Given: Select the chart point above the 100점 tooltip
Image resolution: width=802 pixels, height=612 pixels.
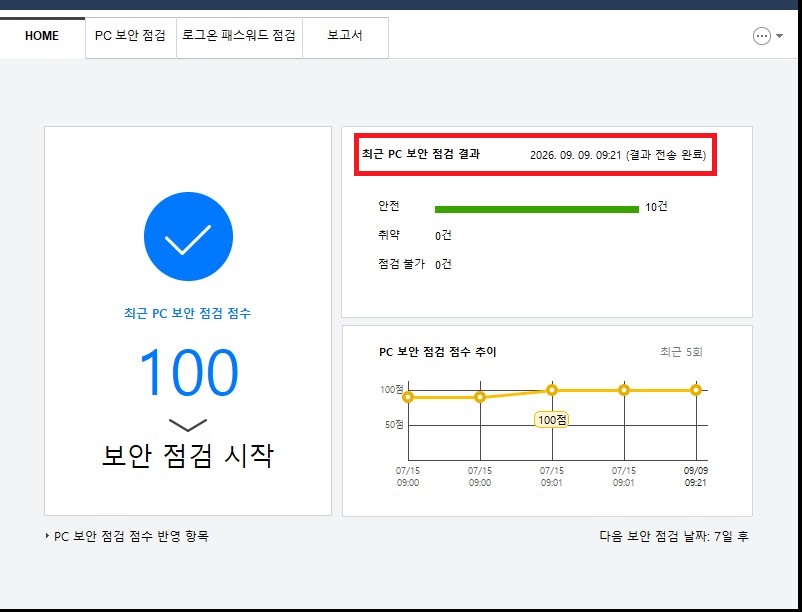Looking at the screenshot, I should pos(552,390).
